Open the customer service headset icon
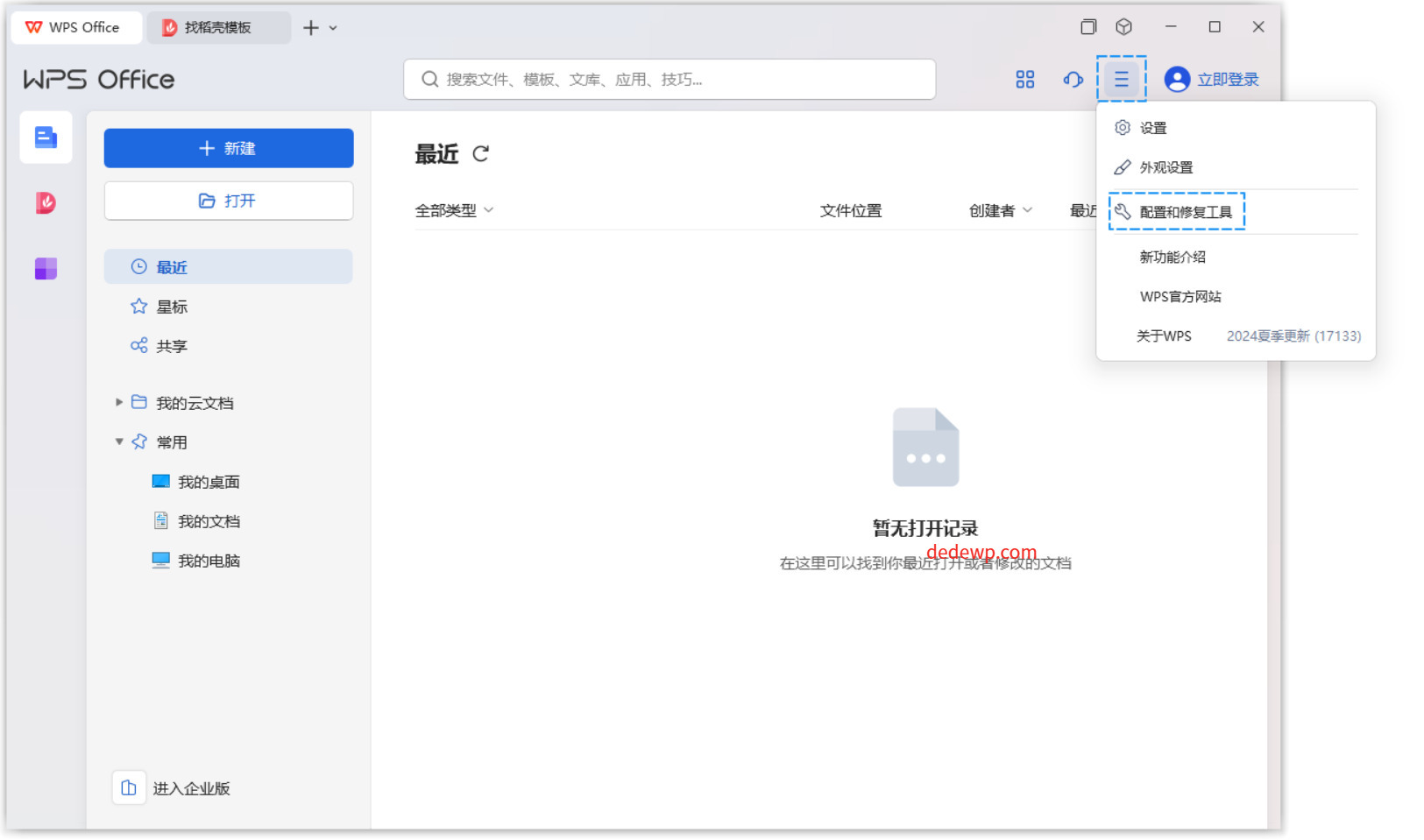This screenshot has width=1424, height=840. point(1073,80)
